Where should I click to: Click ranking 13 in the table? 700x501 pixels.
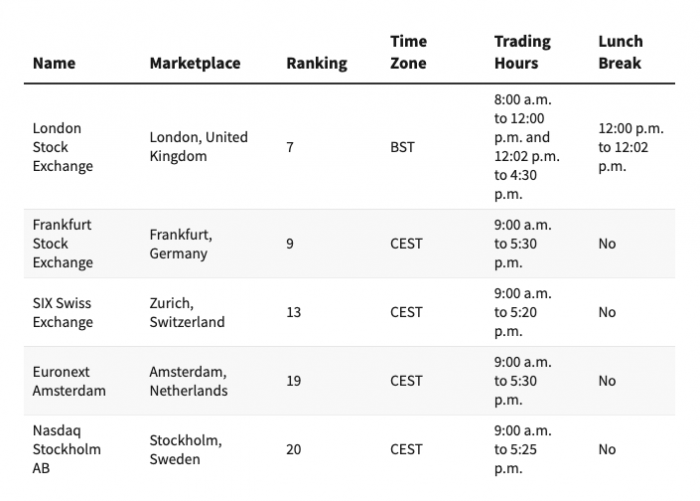click(293, 312)
